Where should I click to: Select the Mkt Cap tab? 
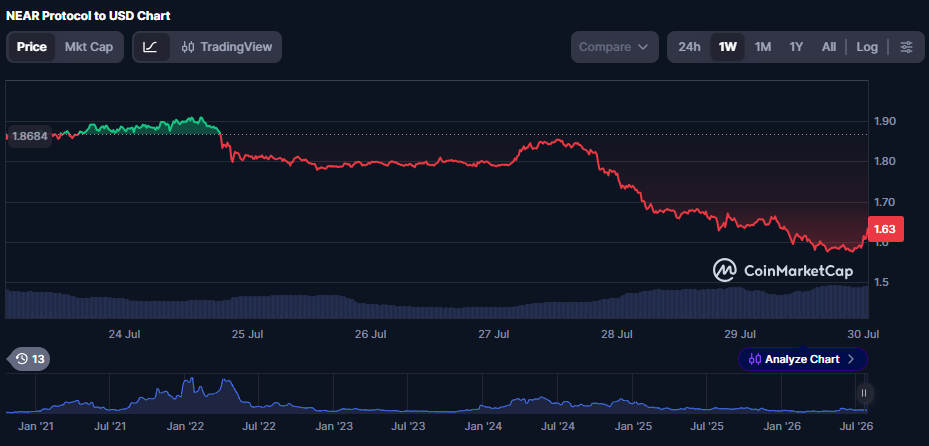click(x=89, y=47)
